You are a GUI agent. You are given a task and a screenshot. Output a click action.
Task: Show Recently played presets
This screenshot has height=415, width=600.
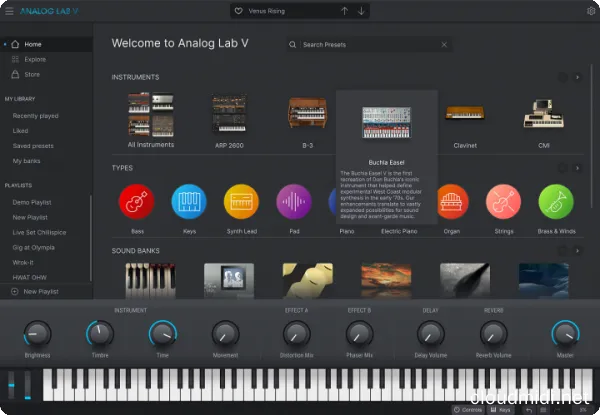pos(36,116)
